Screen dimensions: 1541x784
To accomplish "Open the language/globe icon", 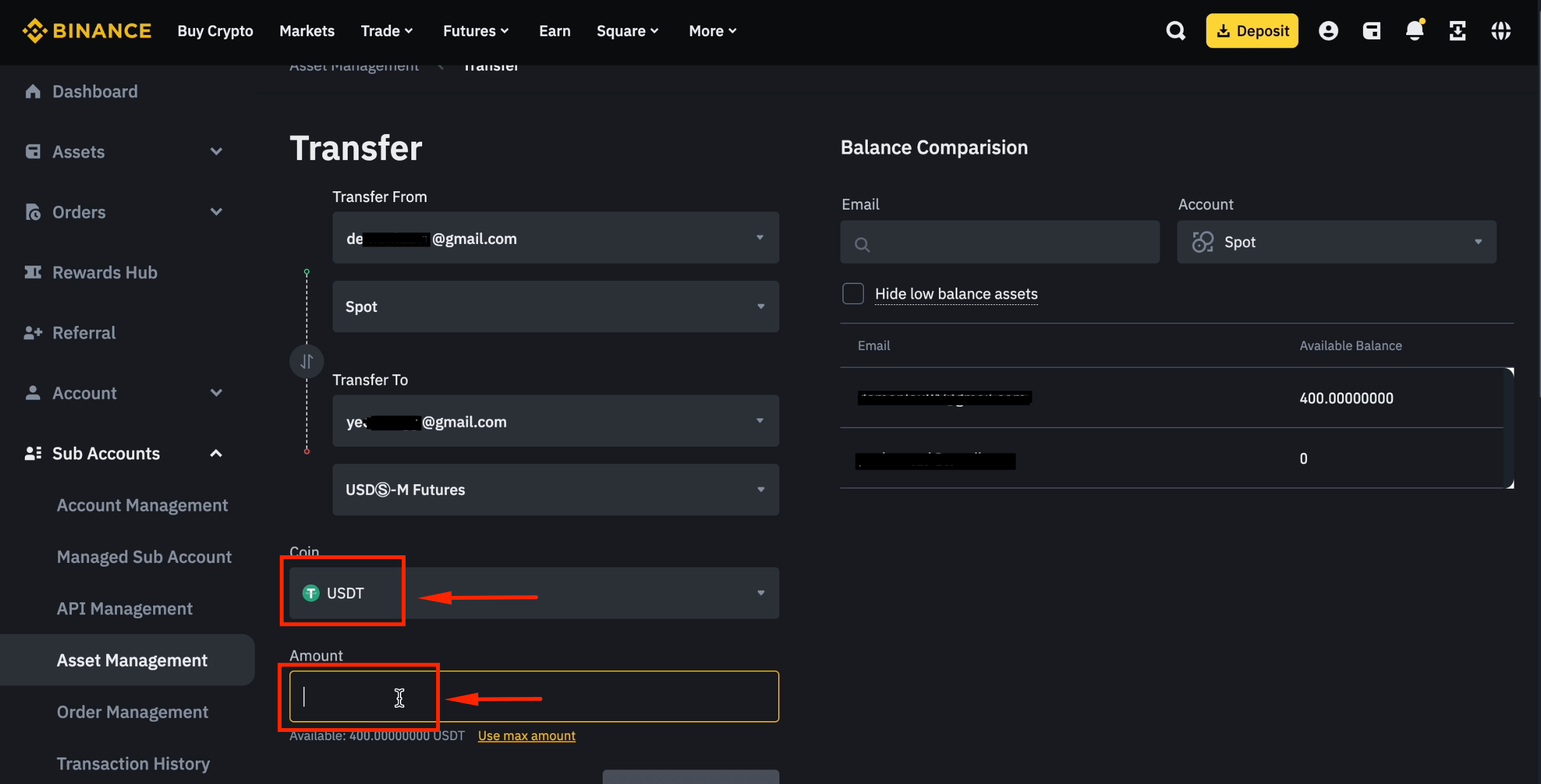I will click(1501, 30).
